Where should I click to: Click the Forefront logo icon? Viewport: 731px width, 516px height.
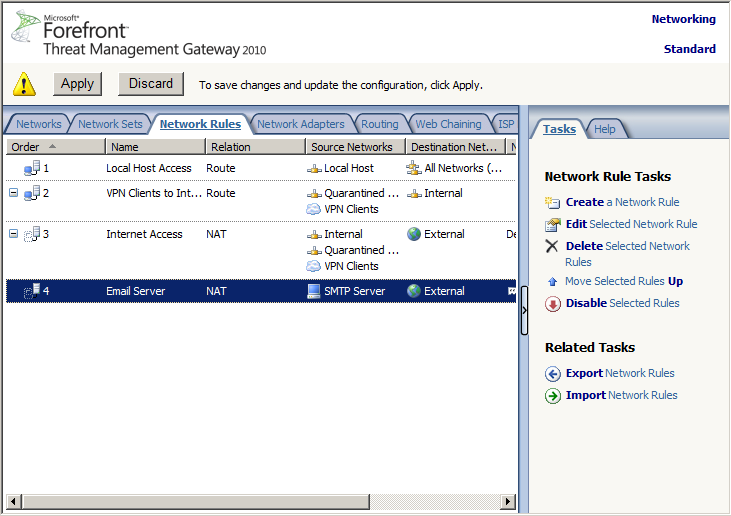[x=26, y=26]
